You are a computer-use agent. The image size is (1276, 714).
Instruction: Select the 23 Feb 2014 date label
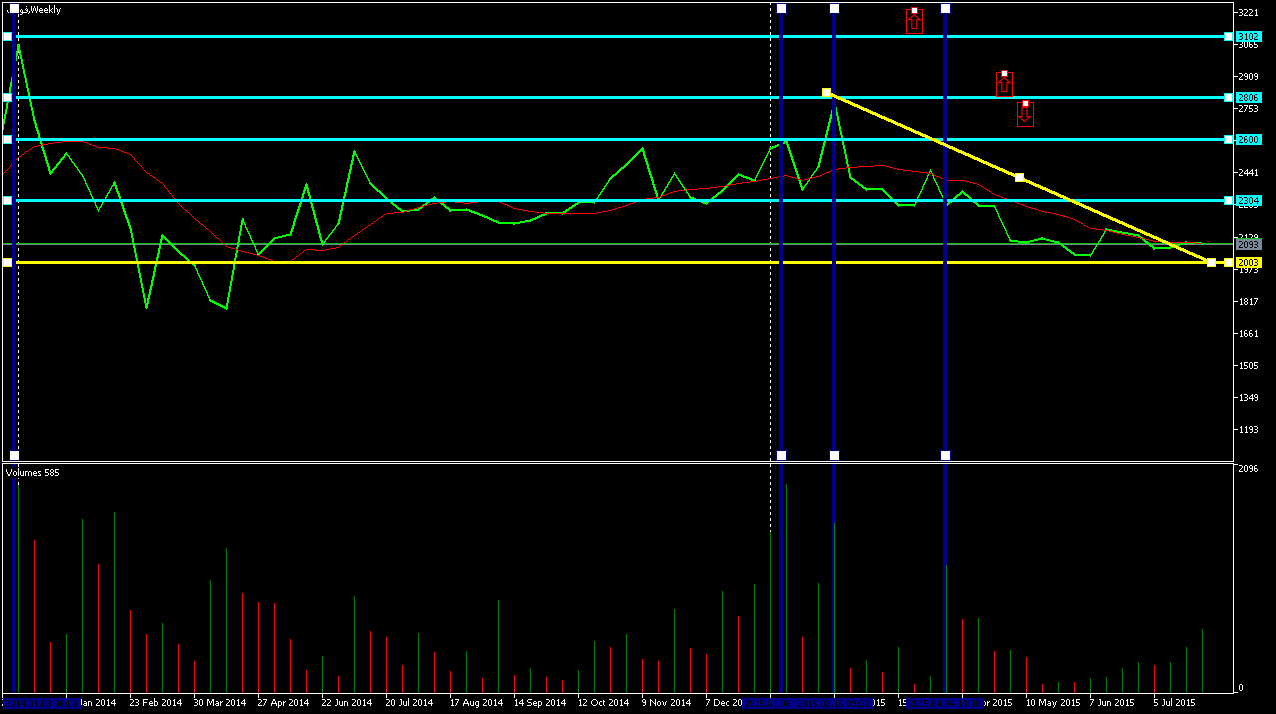click(x=157, y=703)
